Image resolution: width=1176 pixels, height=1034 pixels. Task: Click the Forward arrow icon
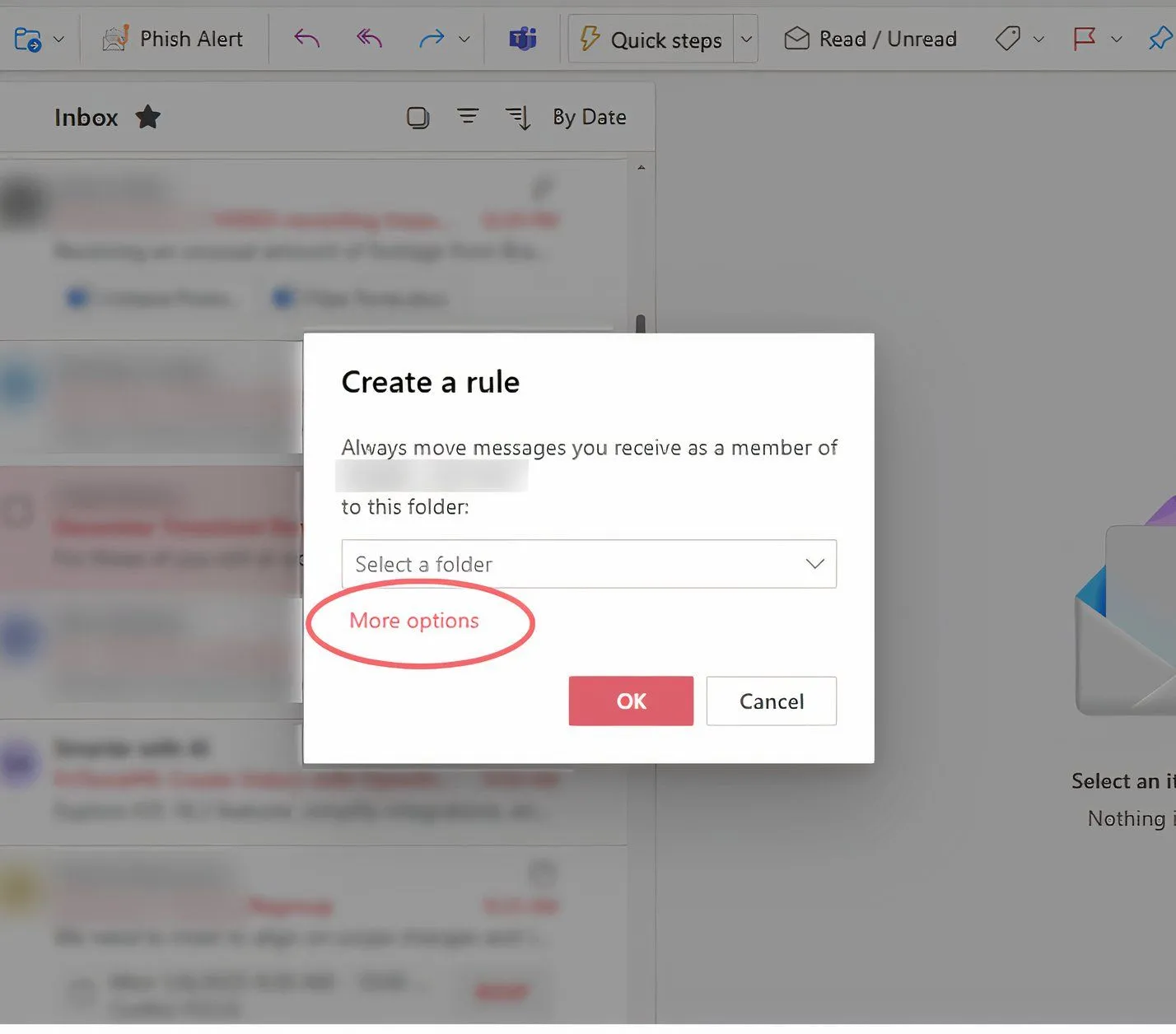point(431,39)
